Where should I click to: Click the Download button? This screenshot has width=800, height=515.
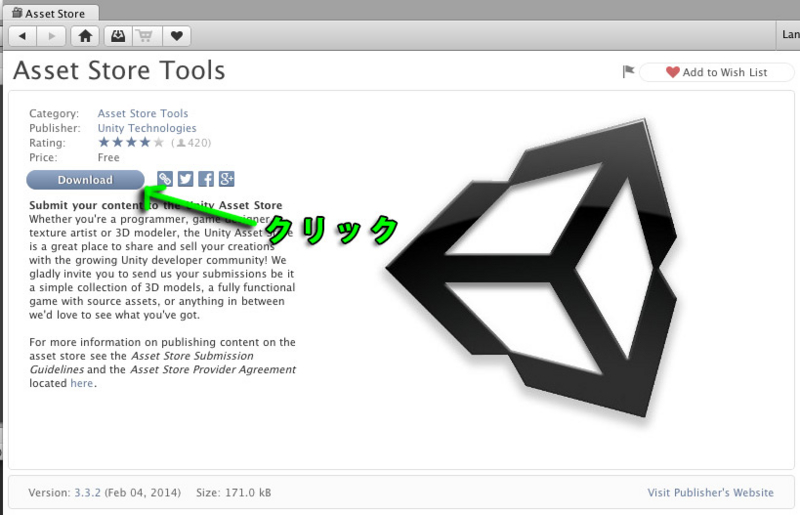coord(85,180)
